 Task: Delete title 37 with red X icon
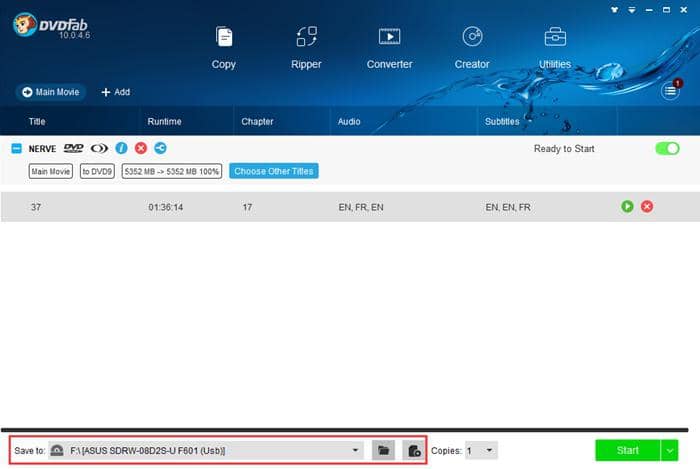click(x=647, y=206)
